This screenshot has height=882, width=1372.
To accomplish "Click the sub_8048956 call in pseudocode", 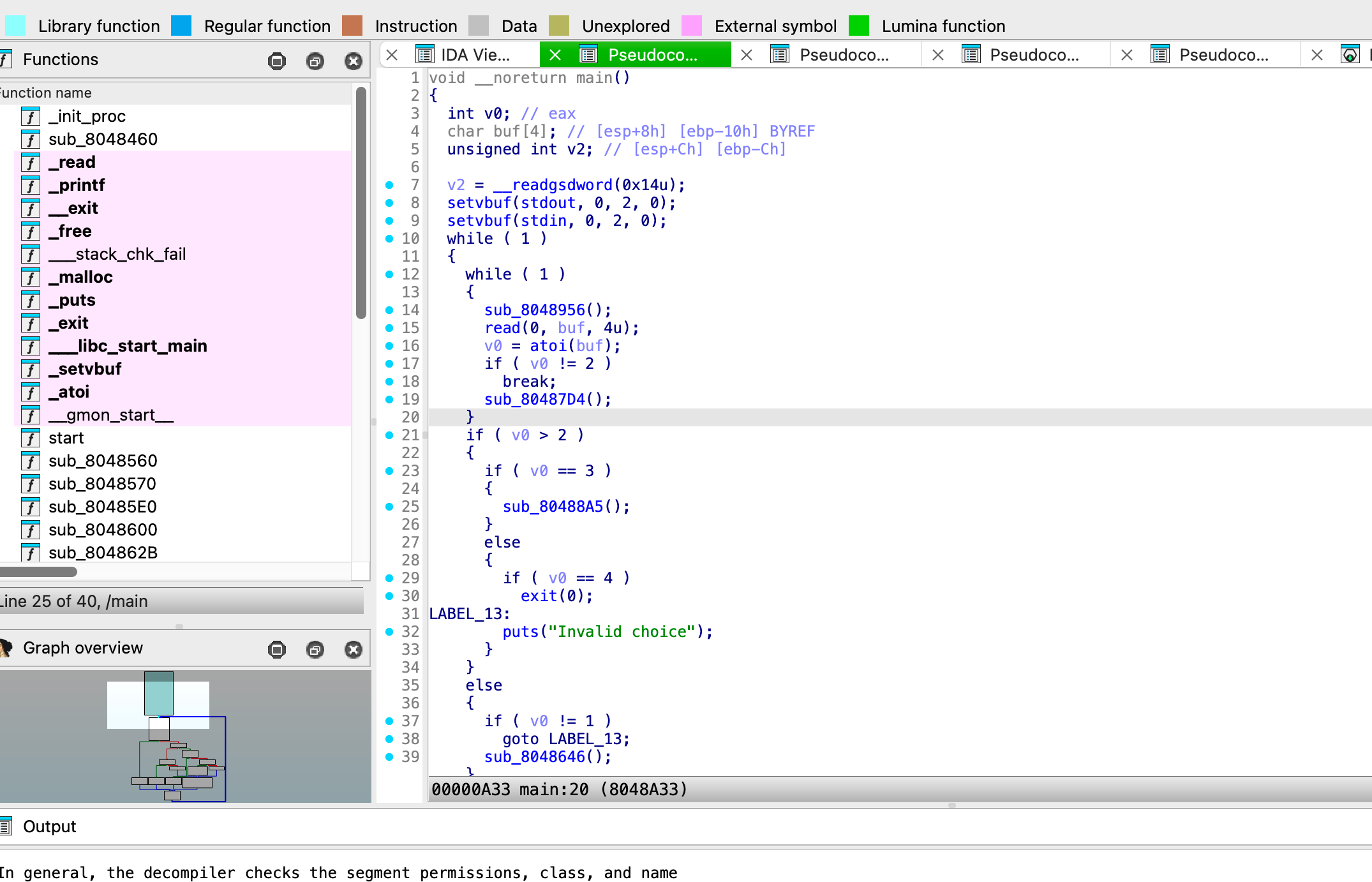I will 534,310.
